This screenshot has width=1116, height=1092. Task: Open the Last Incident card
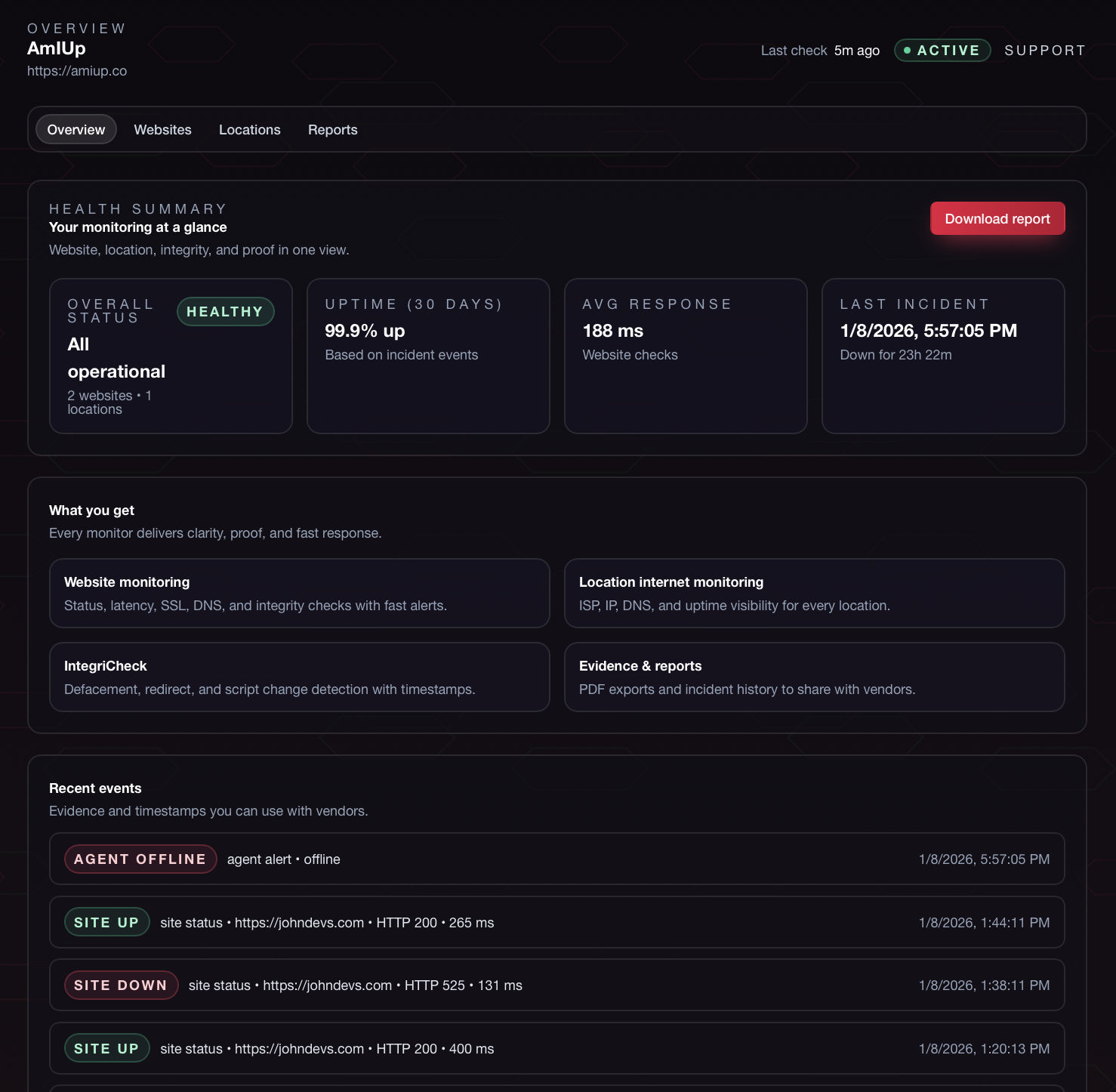[x=942, y=356]
